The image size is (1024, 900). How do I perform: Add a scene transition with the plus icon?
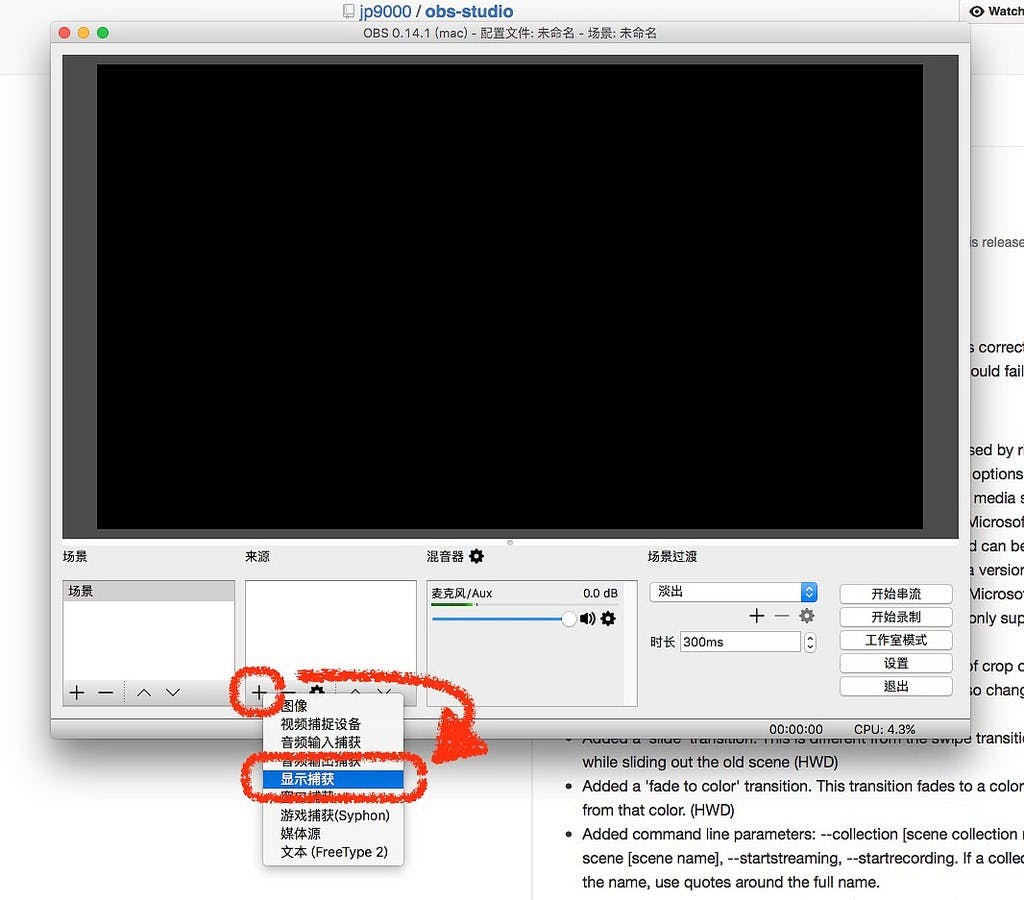[x=756, y=616]
